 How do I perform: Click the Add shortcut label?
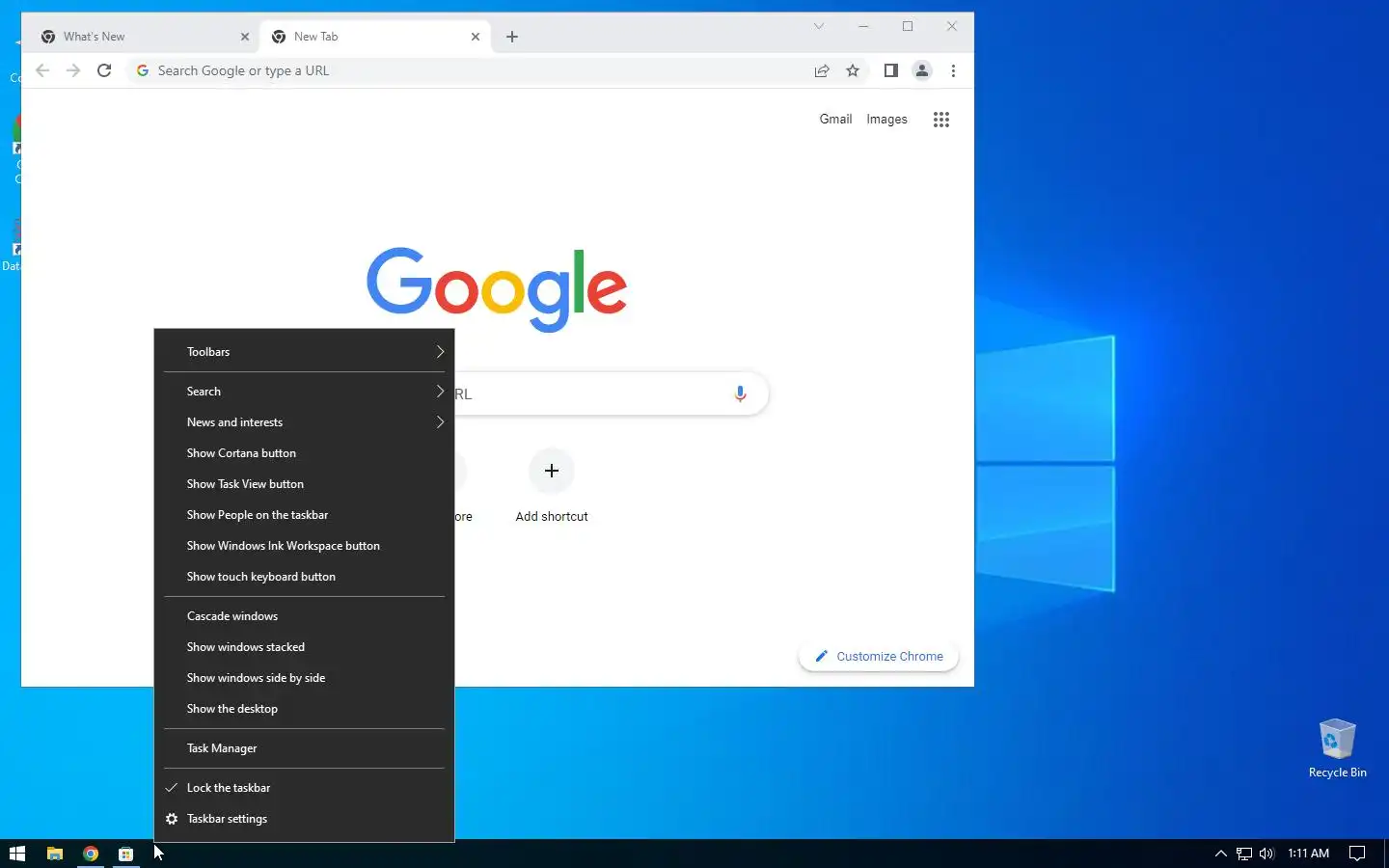click(x=552, y=516)
